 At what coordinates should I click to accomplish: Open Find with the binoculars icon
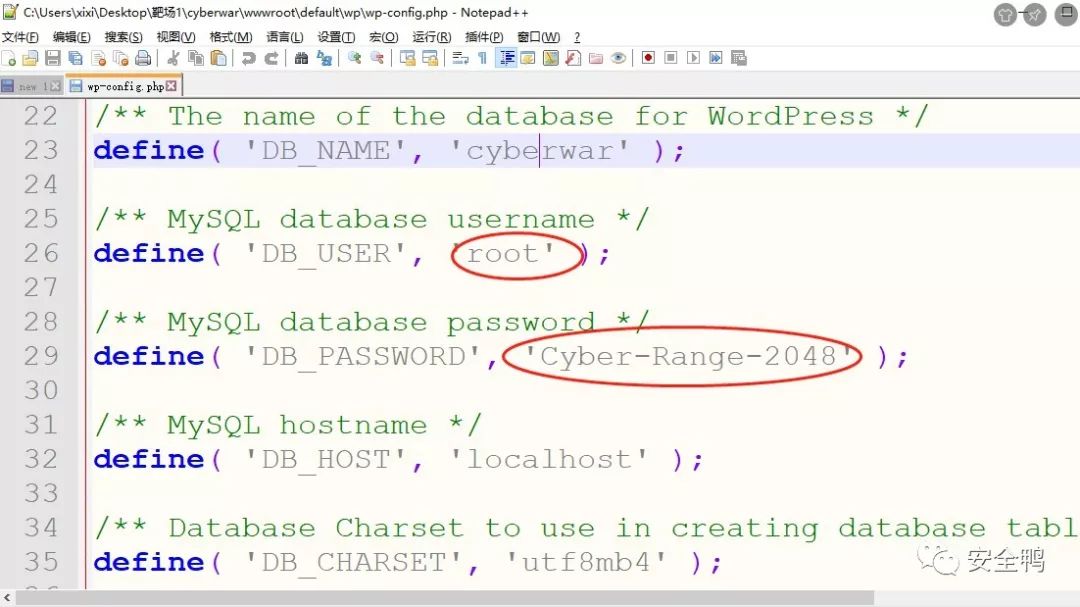click(301, 59)
